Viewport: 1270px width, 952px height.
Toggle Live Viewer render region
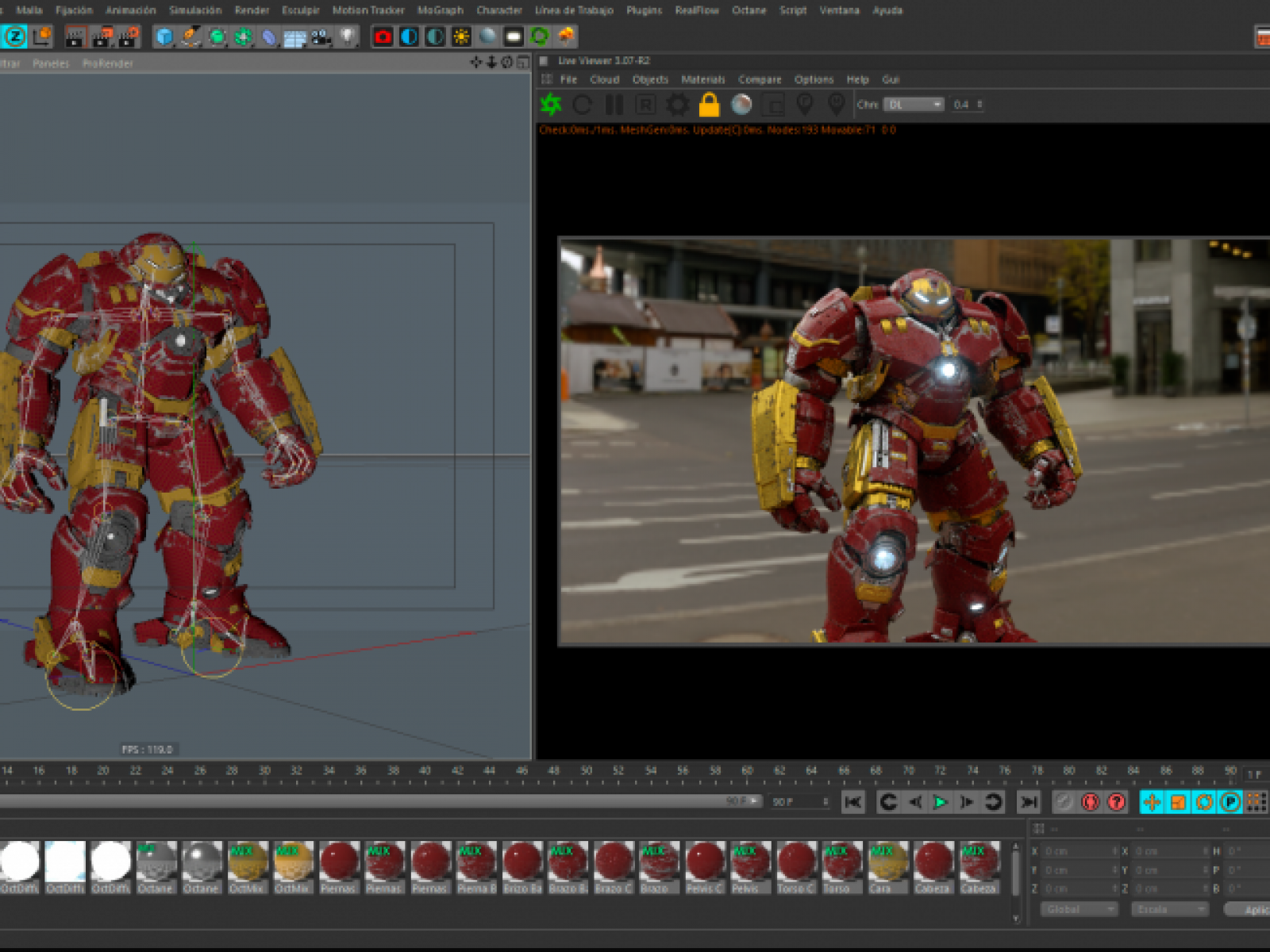tap(646, 104)
